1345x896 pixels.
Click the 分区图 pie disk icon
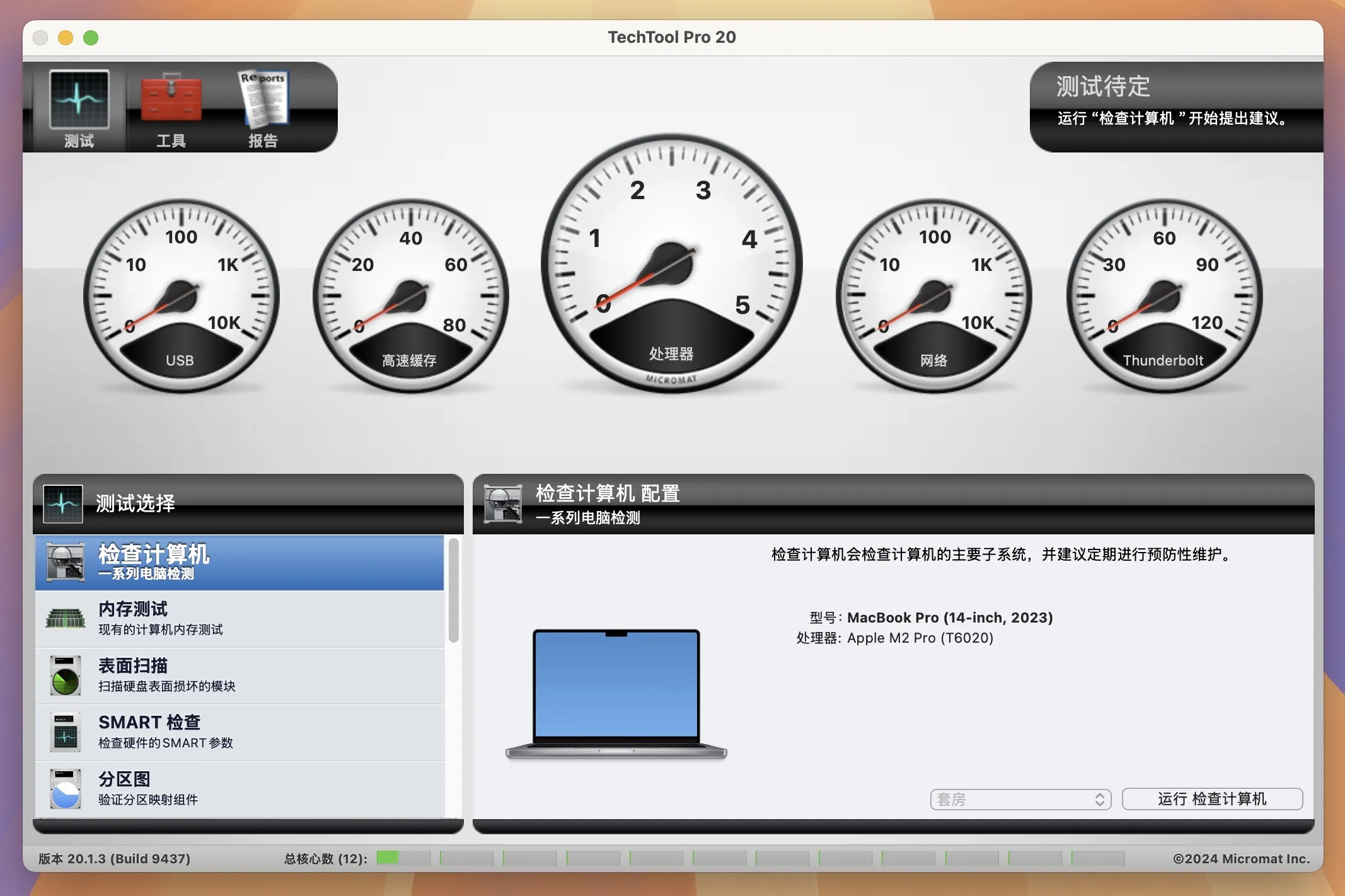click(66, 788)
